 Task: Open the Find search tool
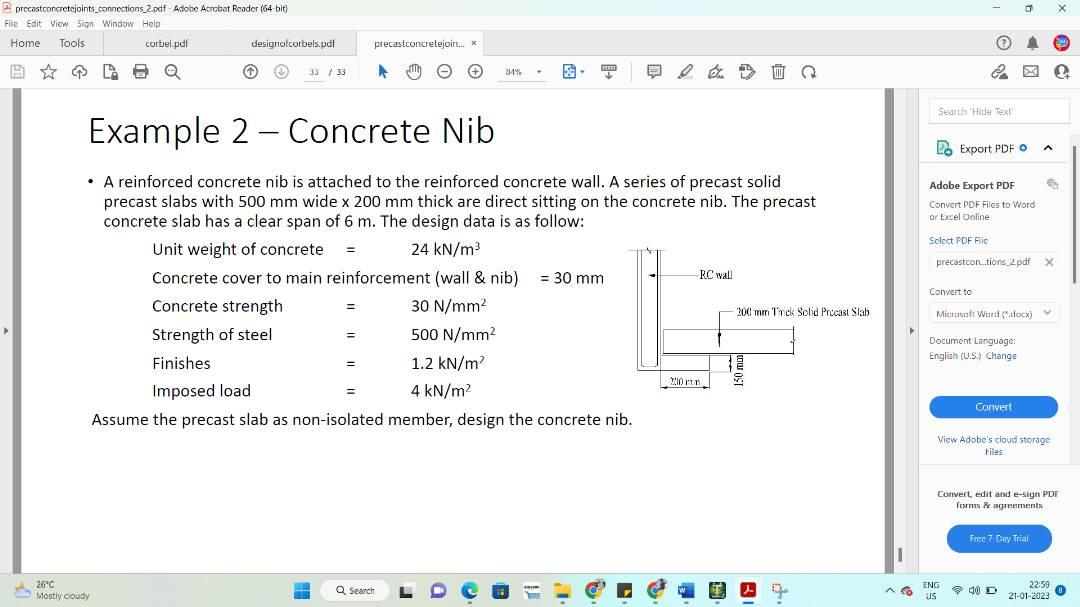tap(171, 71)
